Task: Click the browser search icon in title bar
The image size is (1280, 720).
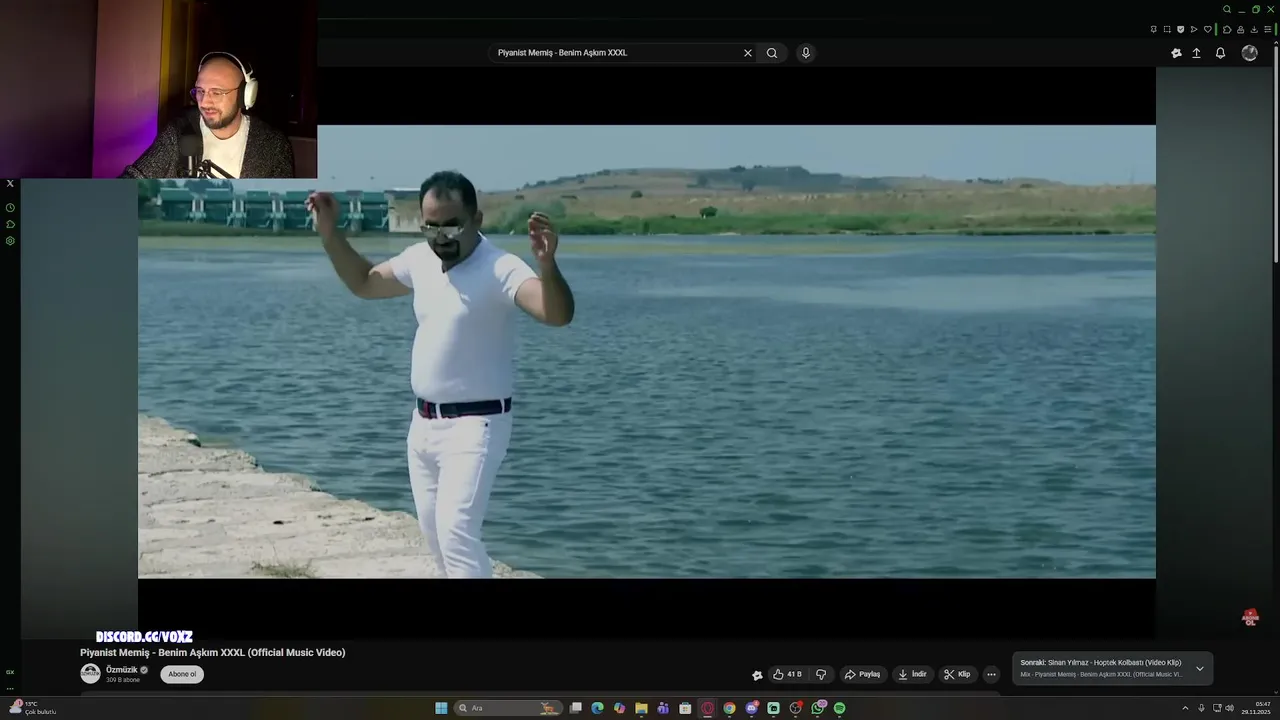Action: coord(1227,9)
